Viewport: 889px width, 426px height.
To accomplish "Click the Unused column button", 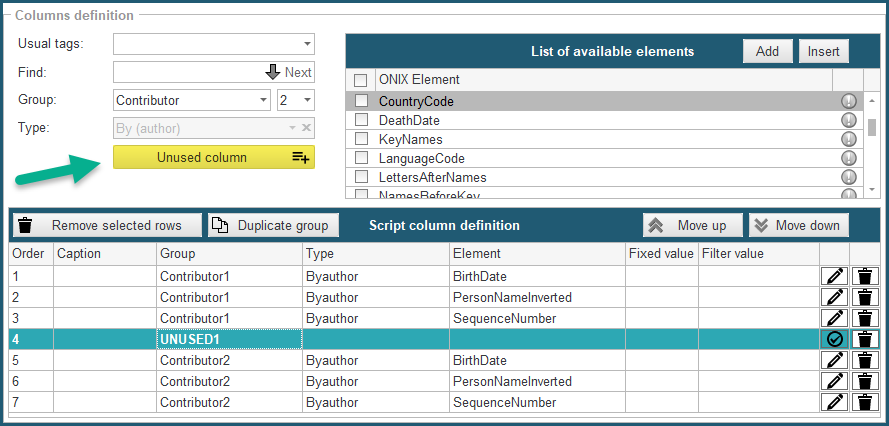I will pyautogui.click(x=214, y=157).
